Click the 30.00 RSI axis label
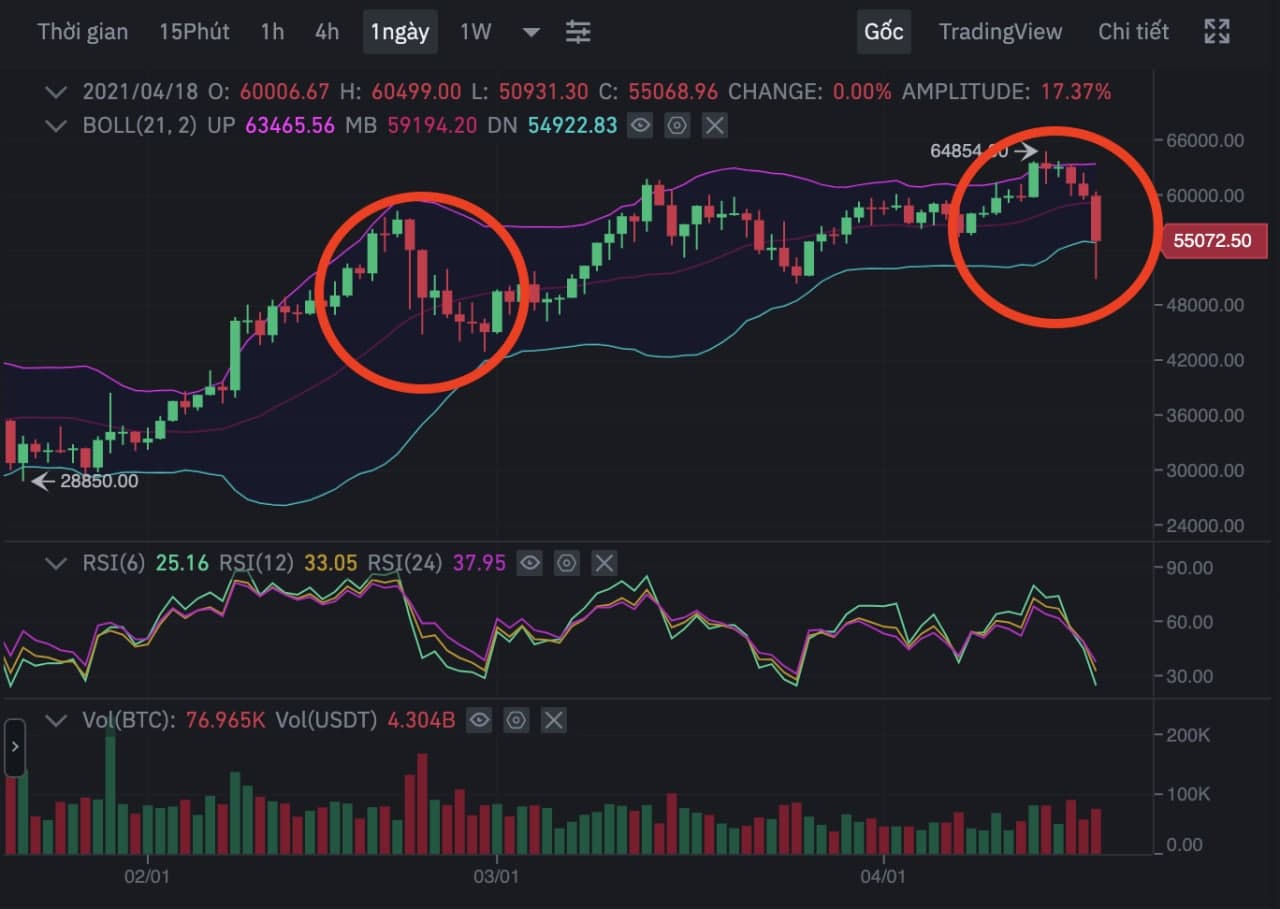 (1189, 676)
